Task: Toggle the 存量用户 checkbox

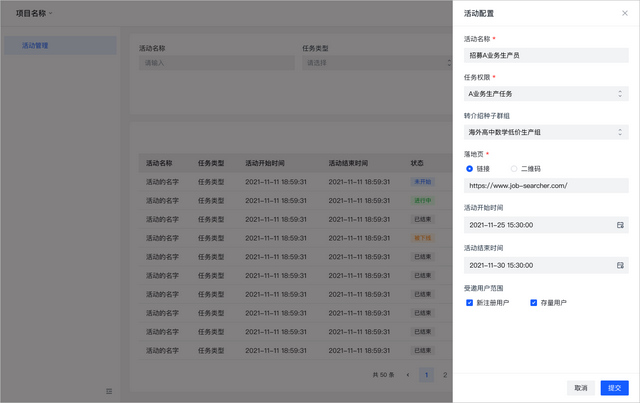Action: point(533,303)
